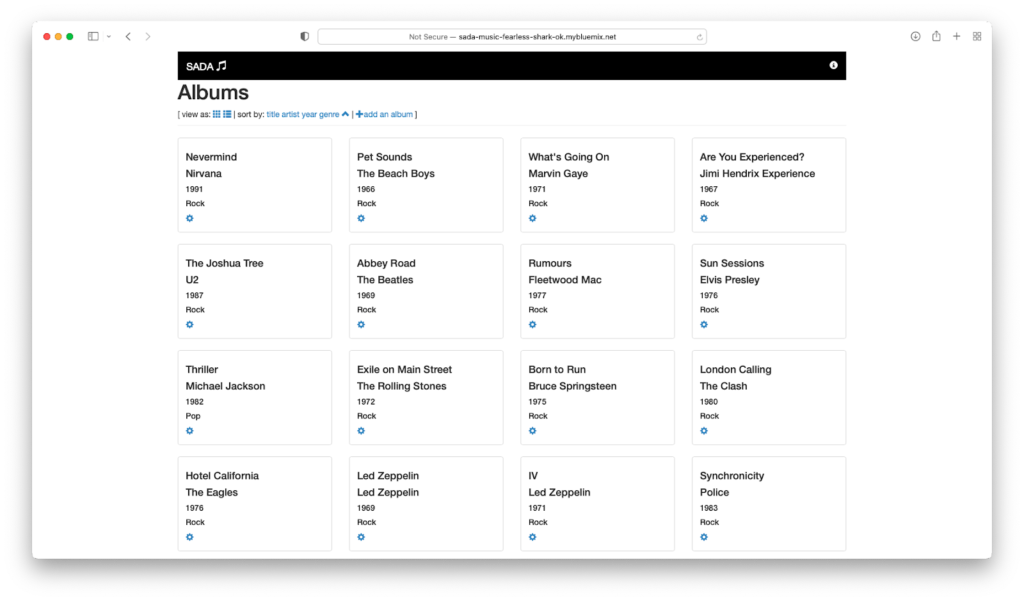Open gear for Exile on Main Street
The image size is (1024, 601).
[361, 431]
